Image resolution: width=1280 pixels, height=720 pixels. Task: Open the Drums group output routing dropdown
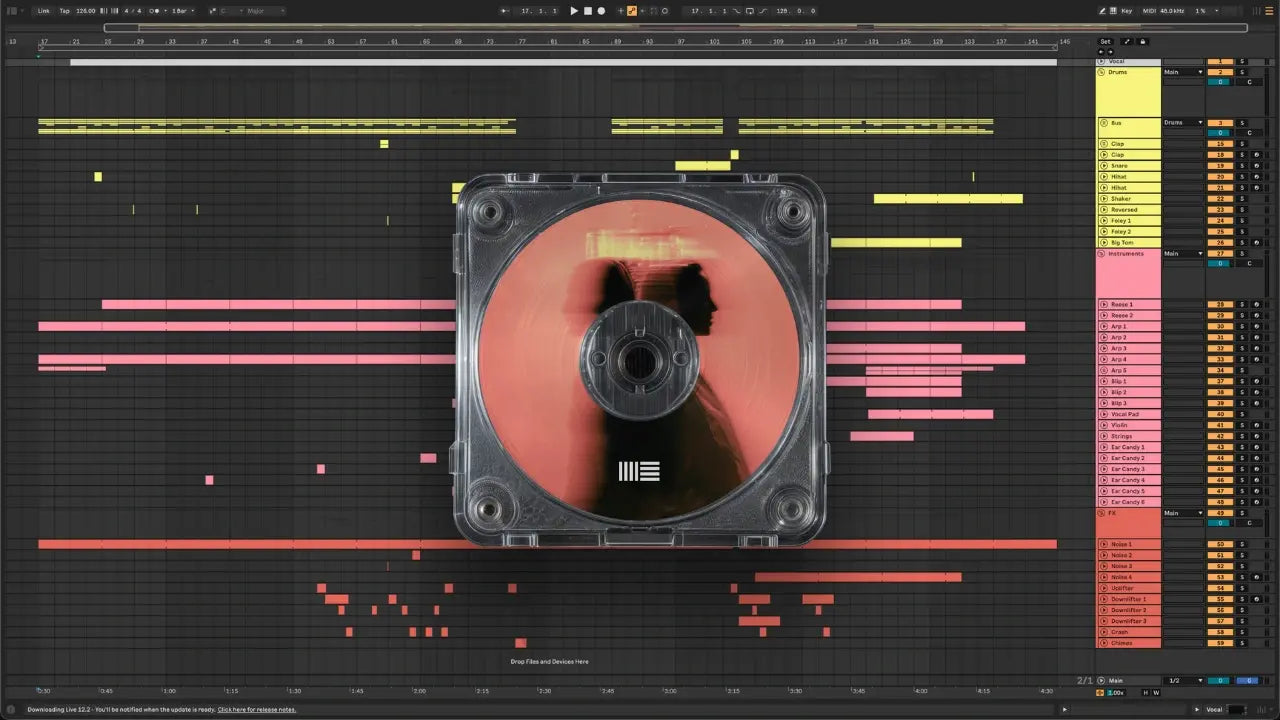(x=1184, y=72)
